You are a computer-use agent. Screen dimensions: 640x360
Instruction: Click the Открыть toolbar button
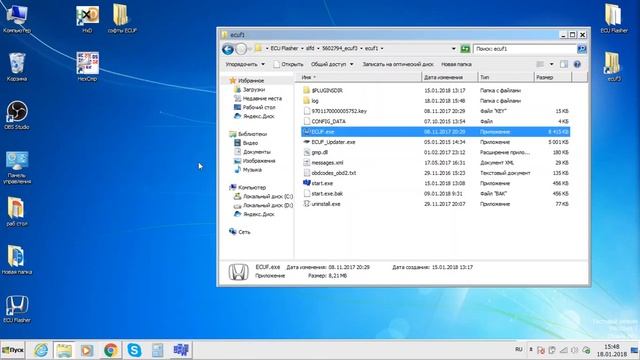click(289, 64)
